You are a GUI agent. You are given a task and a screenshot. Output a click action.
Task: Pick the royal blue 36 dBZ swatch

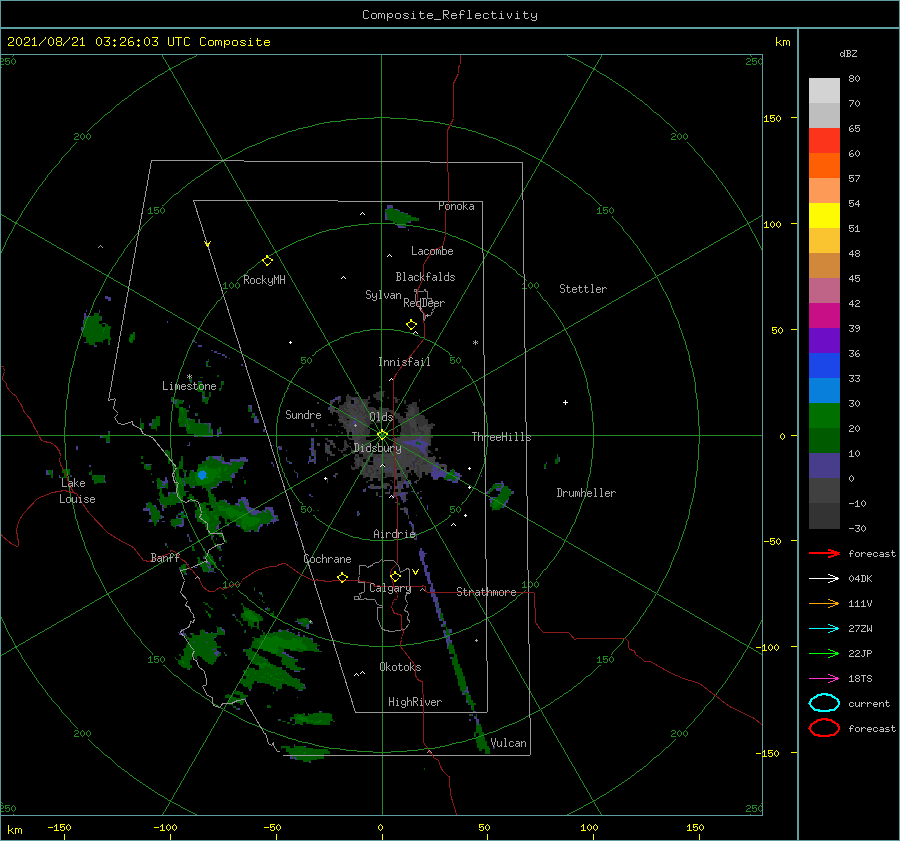point(824,365)
